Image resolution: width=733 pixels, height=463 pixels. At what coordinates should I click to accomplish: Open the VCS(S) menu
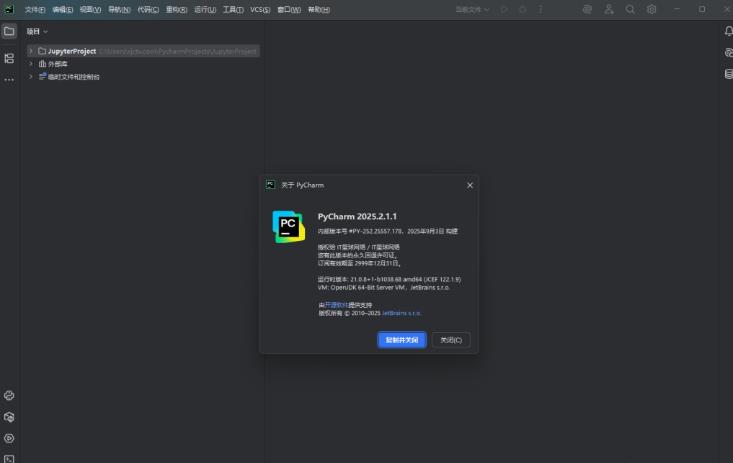(x=260, y=9)
